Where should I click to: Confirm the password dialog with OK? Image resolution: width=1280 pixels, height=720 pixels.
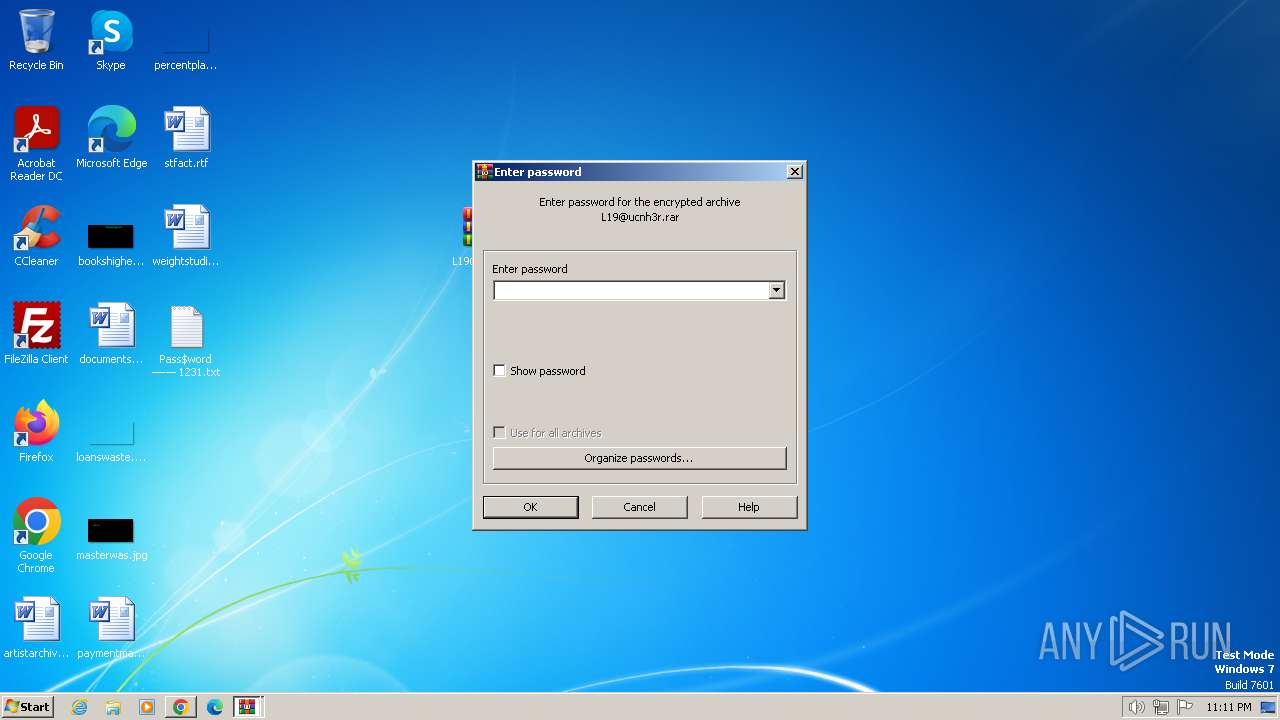[x=530, y=507]
